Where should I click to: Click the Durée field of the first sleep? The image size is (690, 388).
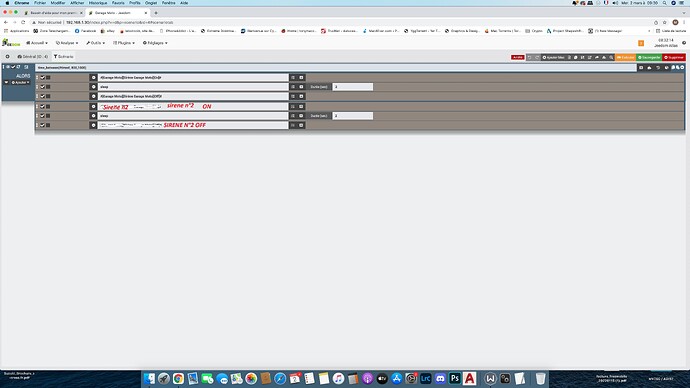coord(352,87)
